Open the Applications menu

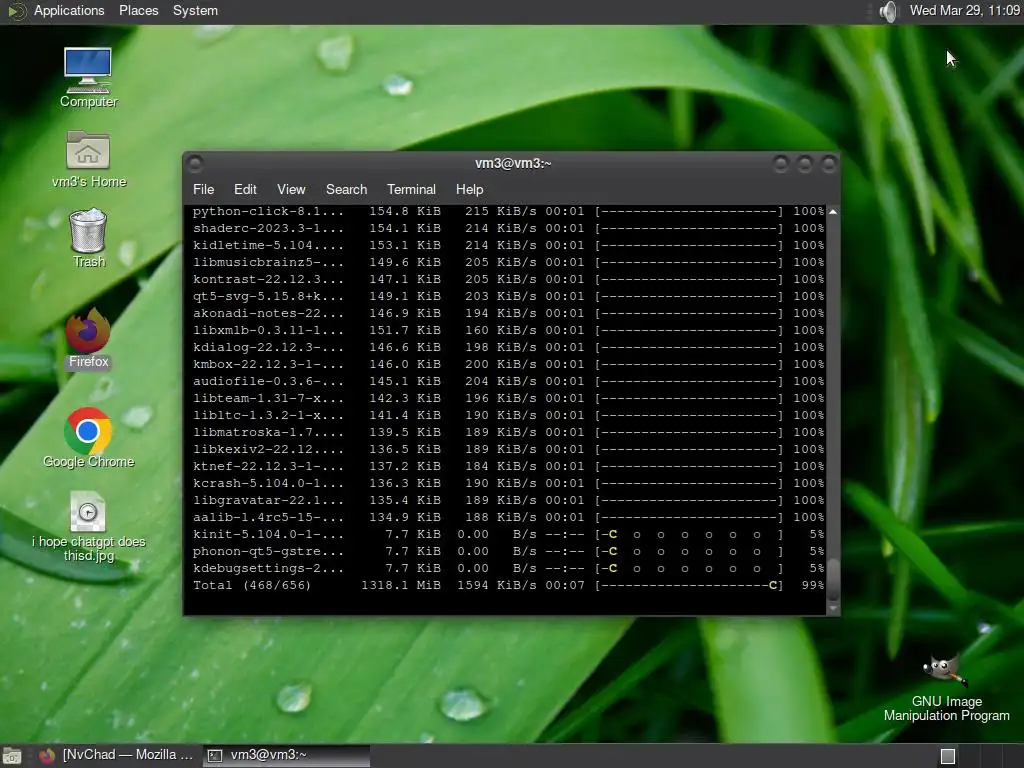click(x=69, y=10)
